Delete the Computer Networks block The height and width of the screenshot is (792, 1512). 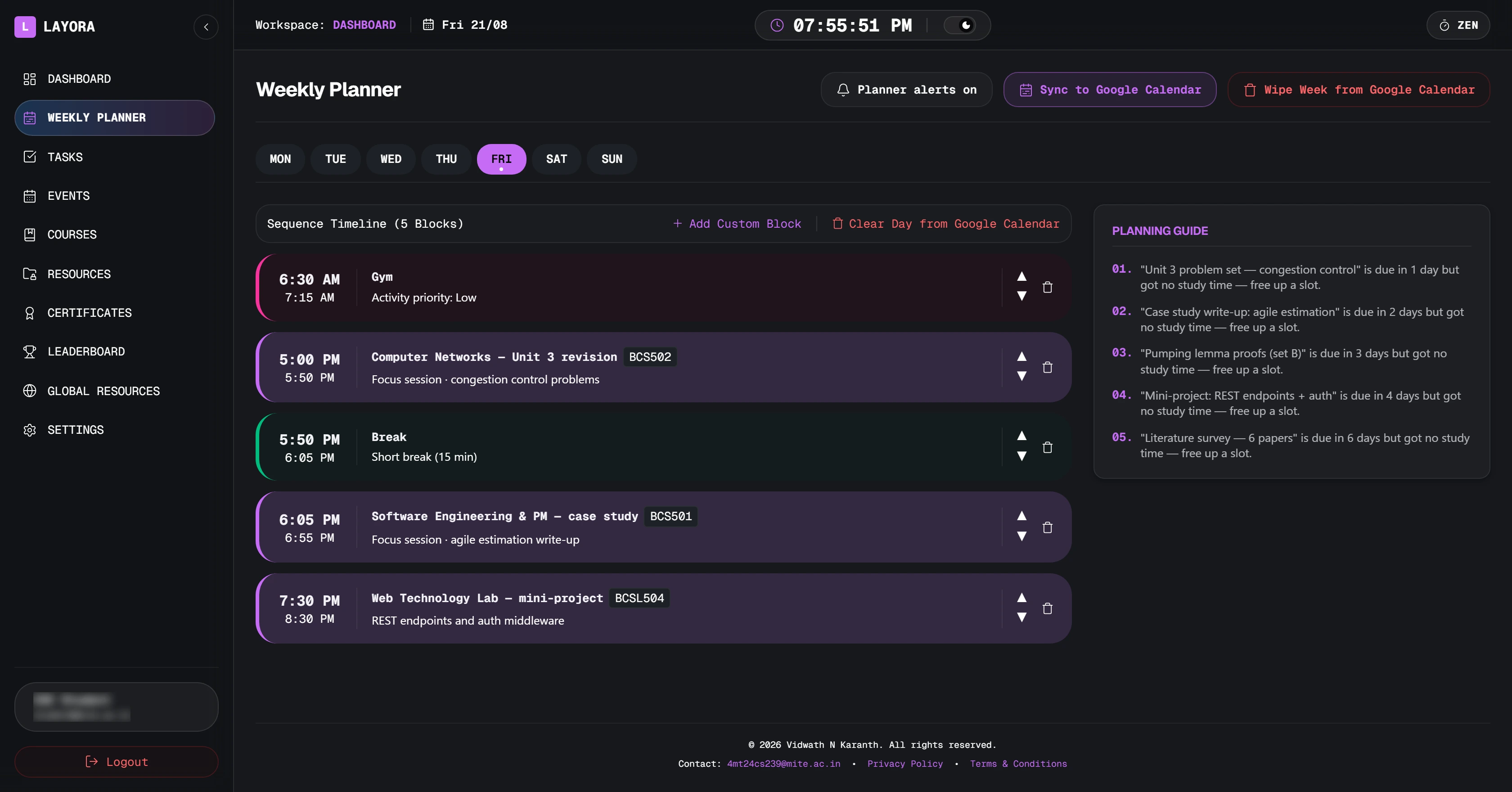[x=1047, y=368]
